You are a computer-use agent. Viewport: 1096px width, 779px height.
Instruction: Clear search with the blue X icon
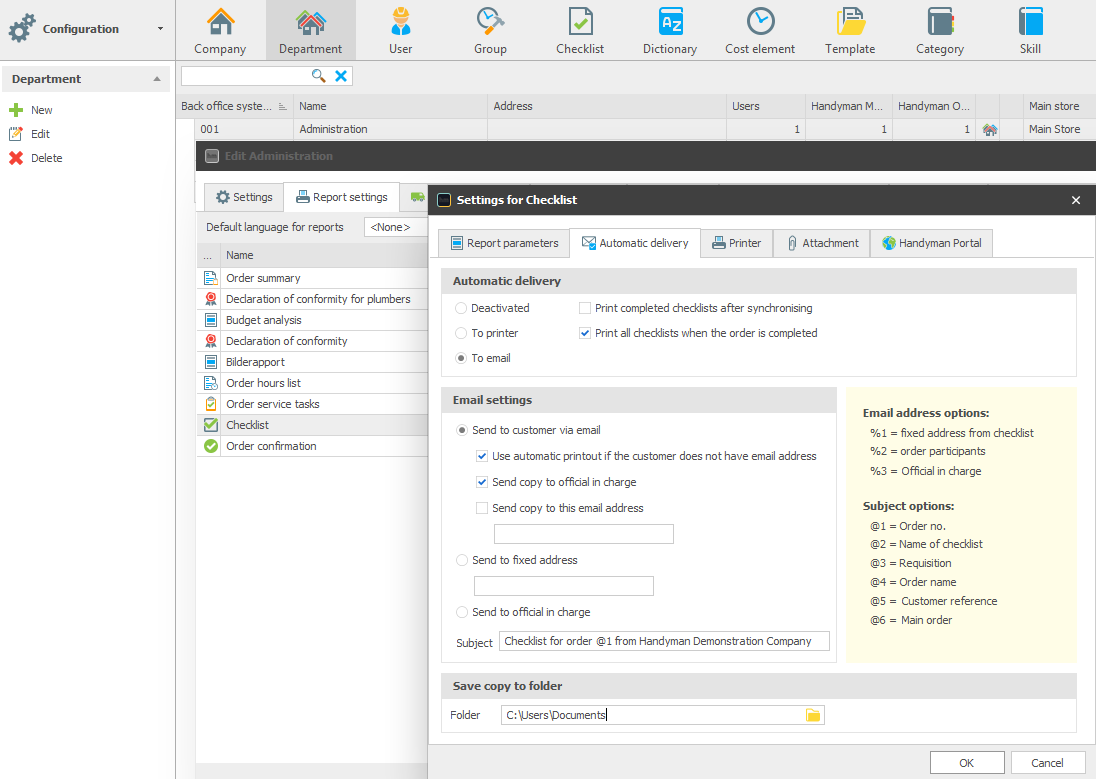click(341, 76)
